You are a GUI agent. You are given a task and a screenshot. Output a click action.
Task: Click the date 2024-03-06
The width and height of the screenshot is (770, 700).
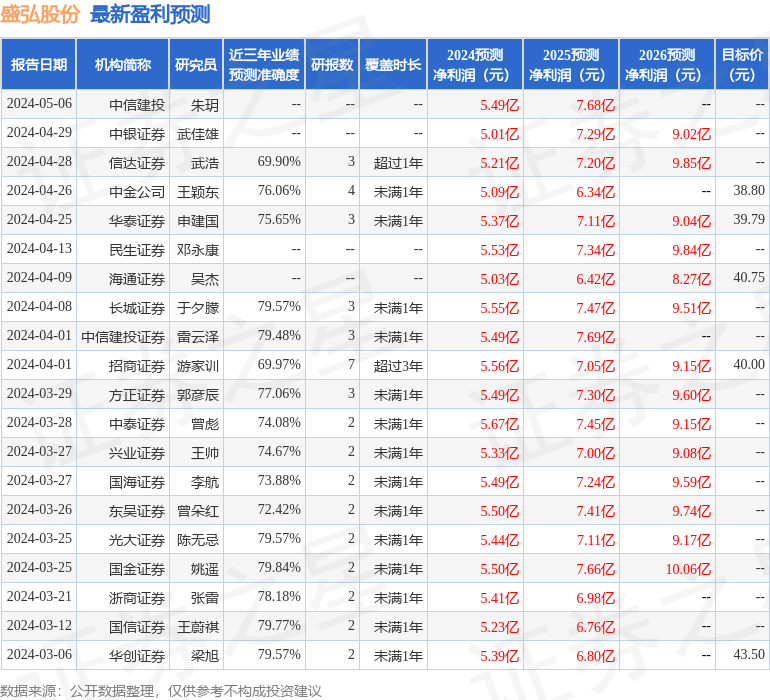coord(39,654)
